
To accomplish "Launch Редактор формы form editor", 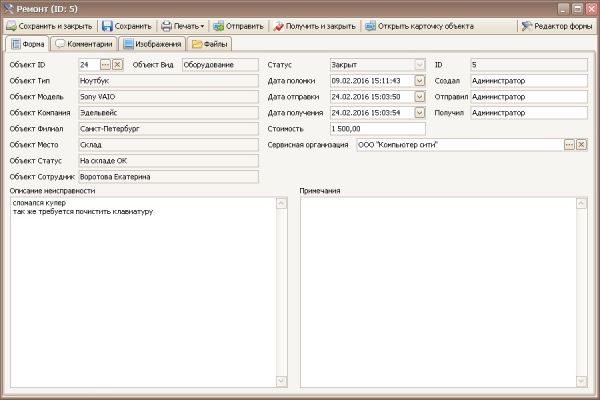I will coord(554,25).
